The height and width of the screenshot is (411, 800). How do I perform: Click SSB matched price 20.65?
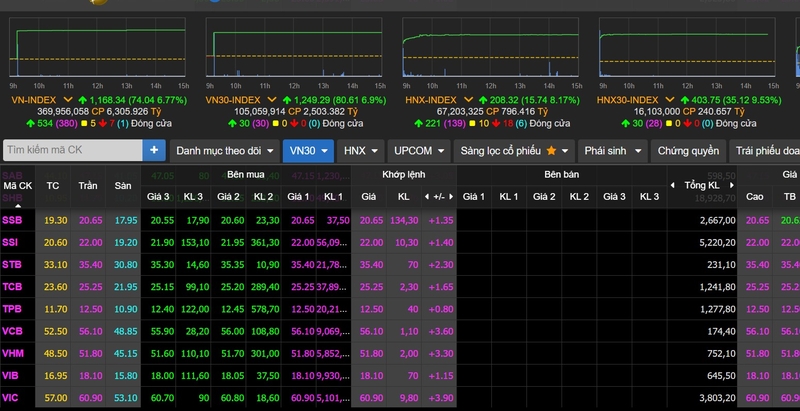tap(371, 220)
